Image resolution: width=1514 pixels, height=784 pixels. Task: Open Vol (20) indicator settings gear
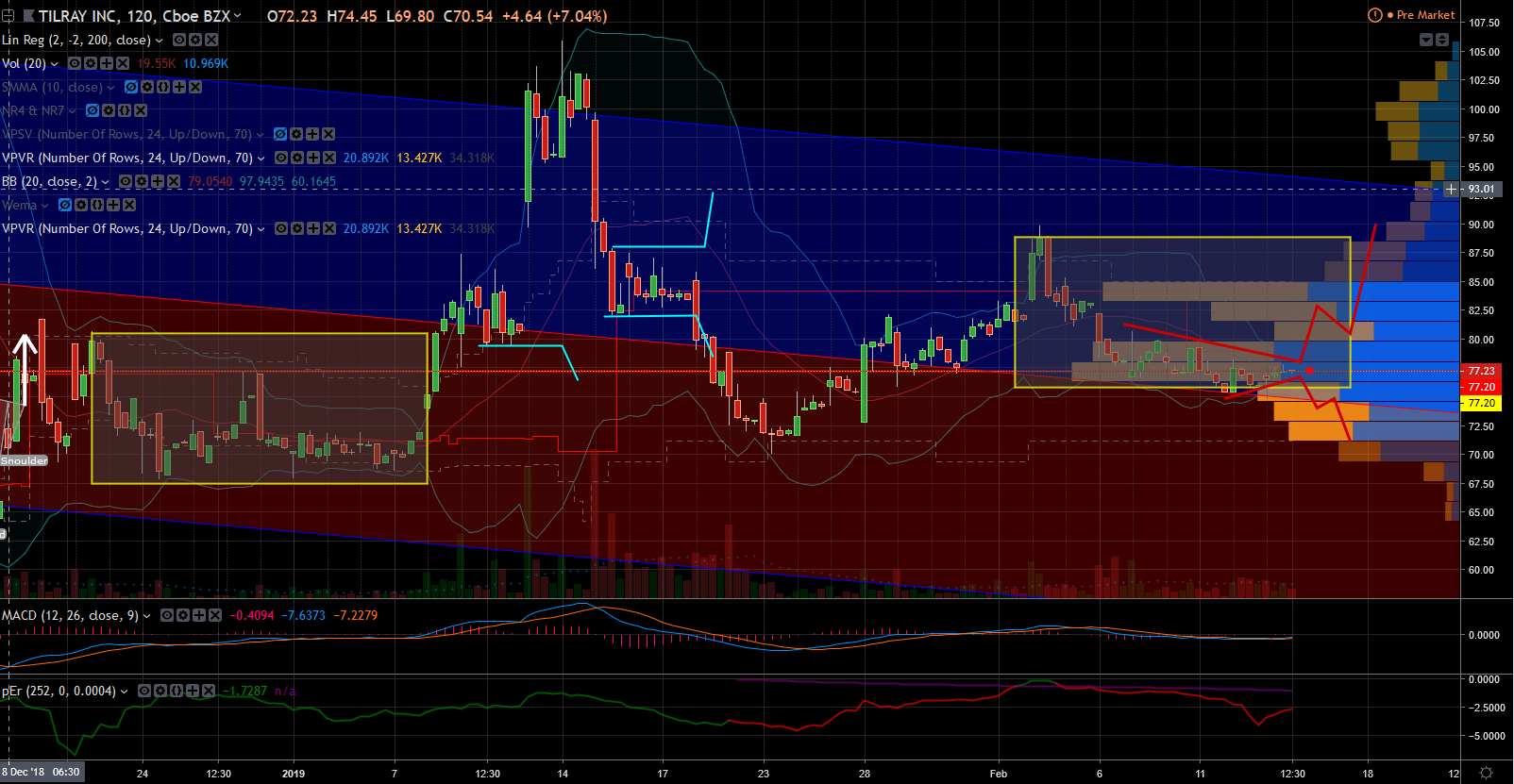[91, 63]
